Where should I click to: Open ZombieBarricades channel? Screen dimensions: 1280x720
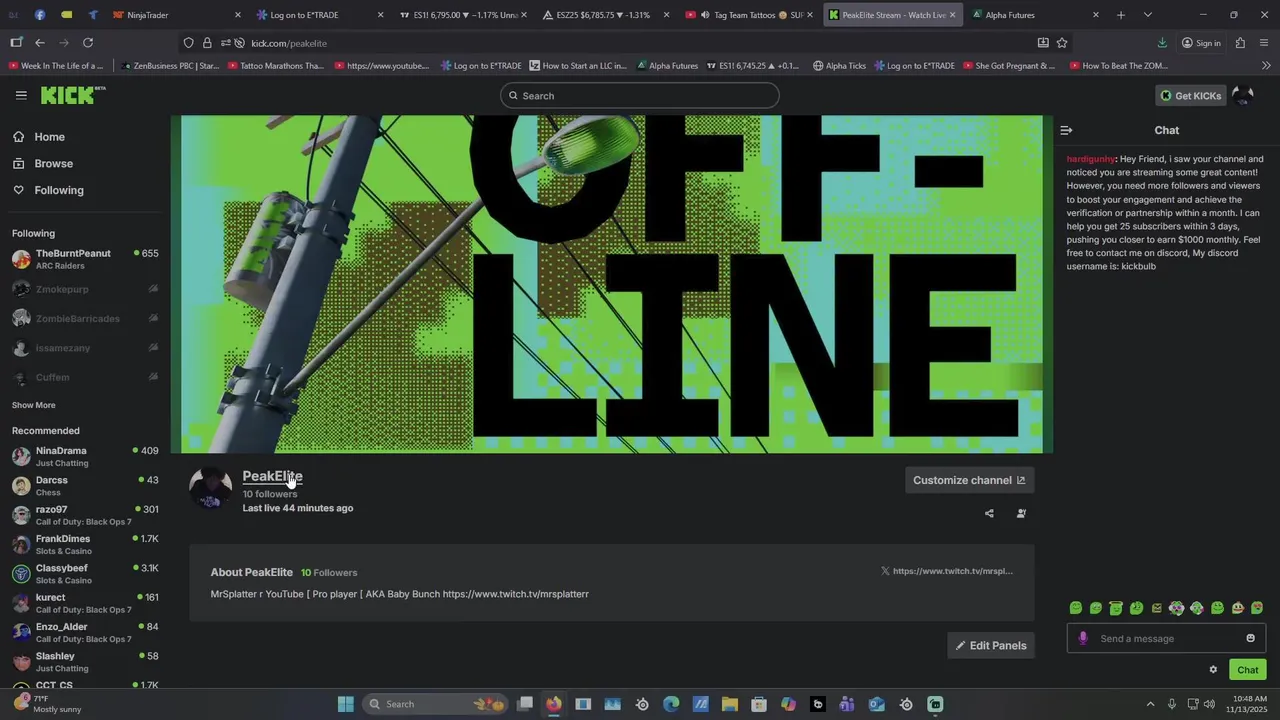tap(85, 318)
